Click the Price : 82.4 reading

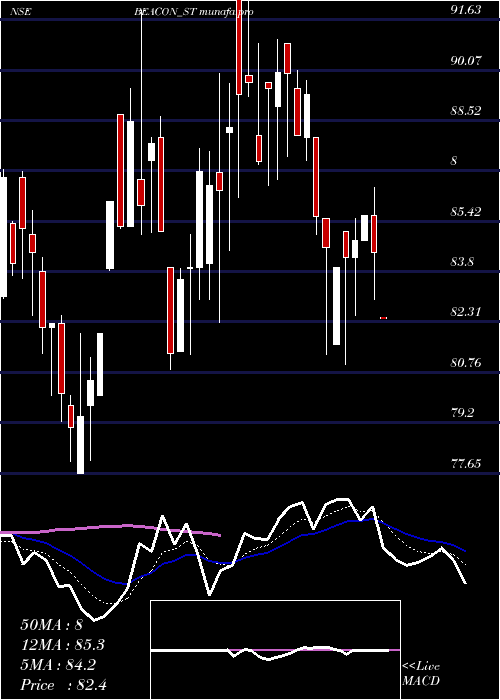click(x=63, y=685)
